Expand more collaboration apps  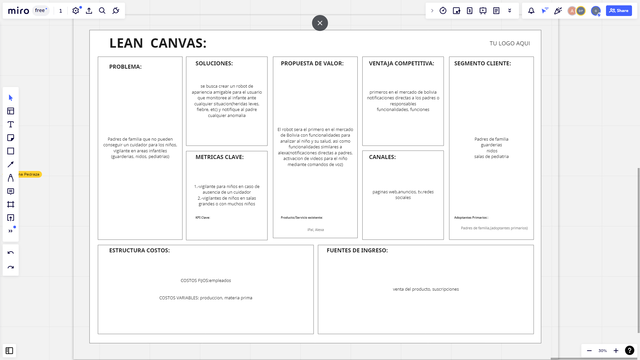pos(510,11)
